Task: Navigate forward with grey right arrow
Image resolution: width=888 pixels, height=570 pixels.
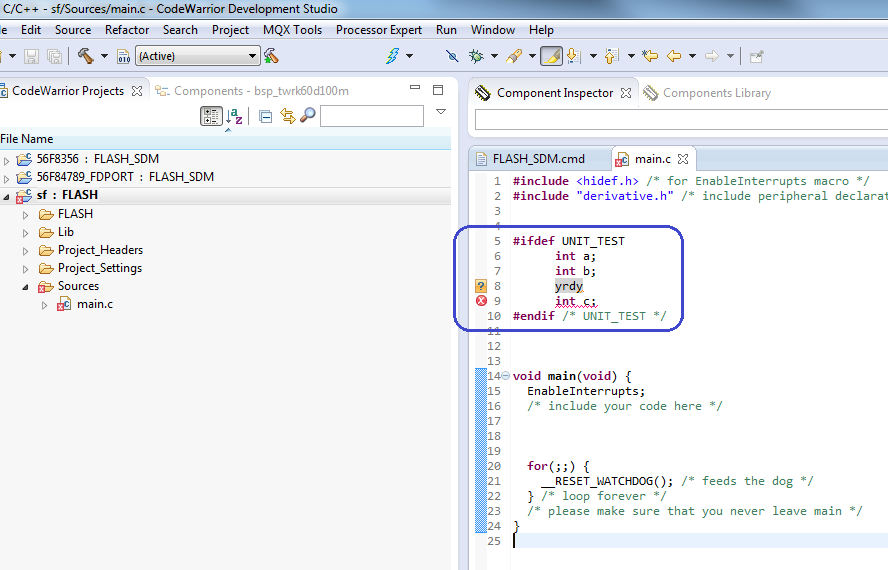Action: (712, 56)
